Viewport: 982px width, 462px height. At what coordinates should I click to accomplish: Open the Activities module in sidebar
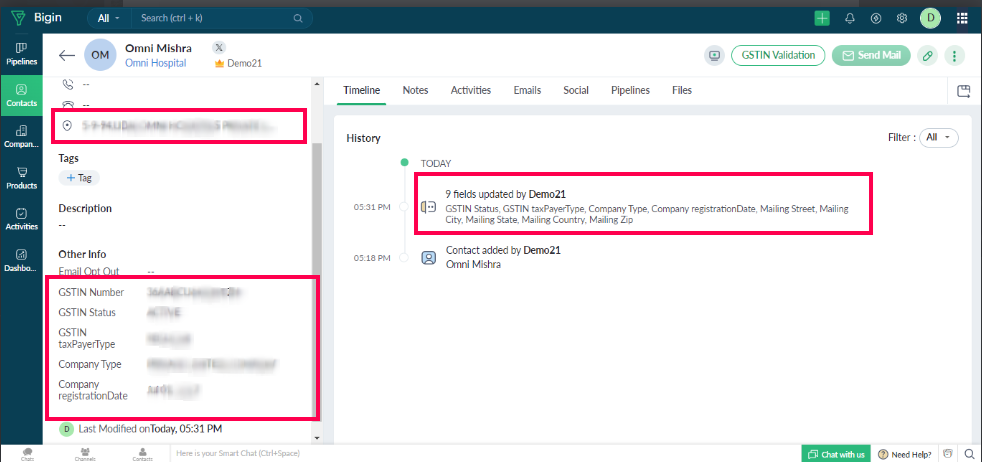[x=21, y=219]
